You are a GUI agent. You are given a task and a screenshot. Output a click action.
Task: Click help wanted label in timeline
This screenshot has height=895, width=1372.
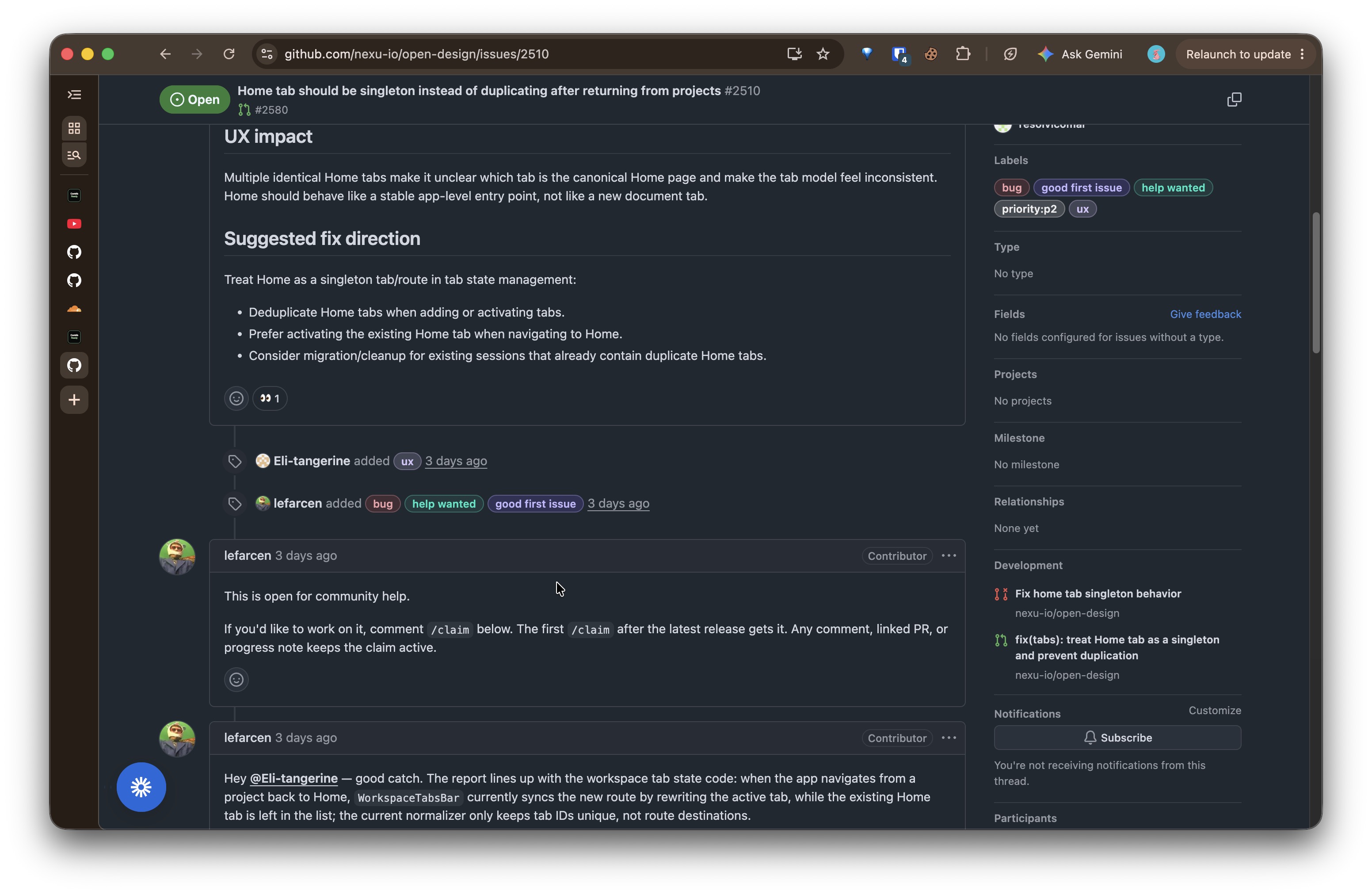click(444, 504)
